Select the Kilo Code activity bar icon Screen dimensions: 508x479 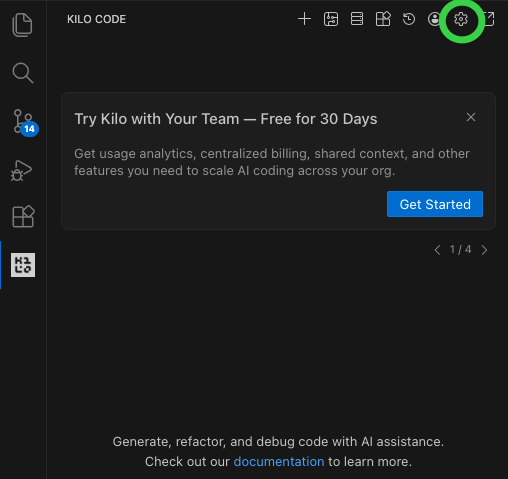click(23, 265)
